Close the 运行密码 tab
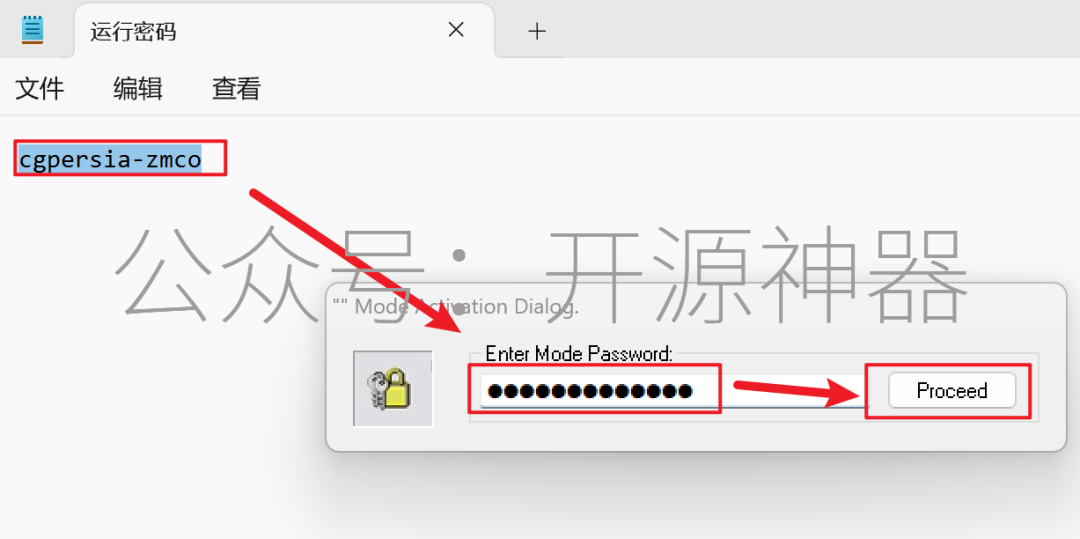Image resolution: width=1080 pixels, height=539 pixels. point(456,30)
